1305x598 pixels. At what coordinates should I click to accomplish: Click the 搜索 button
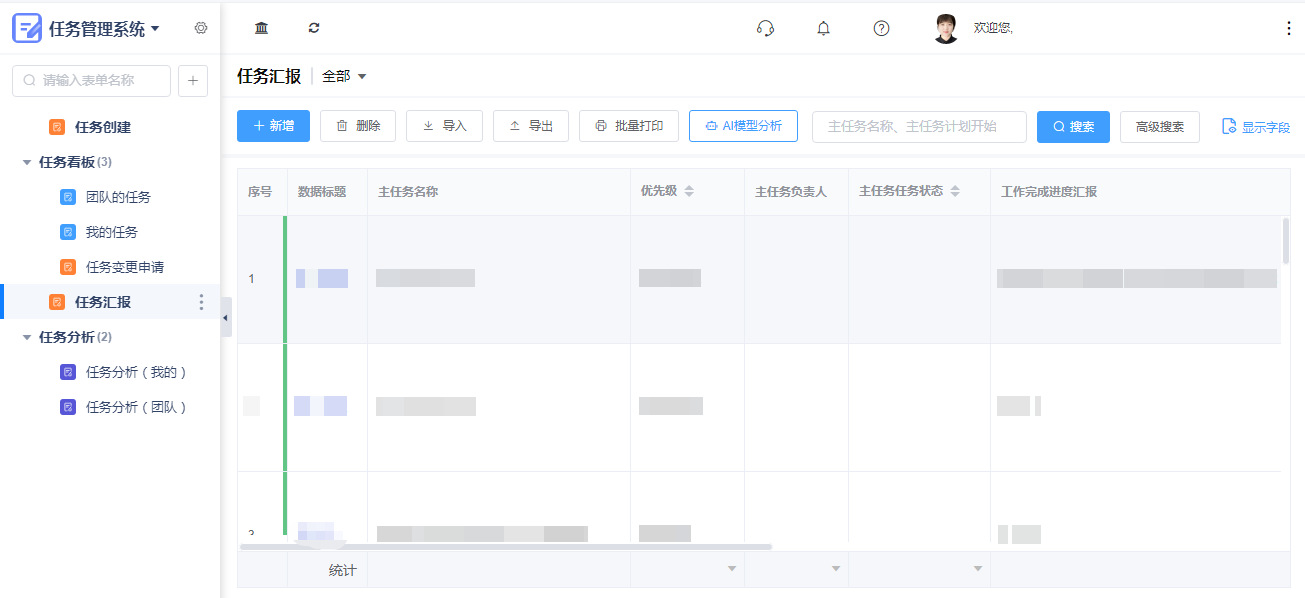tap(1073, 126)
